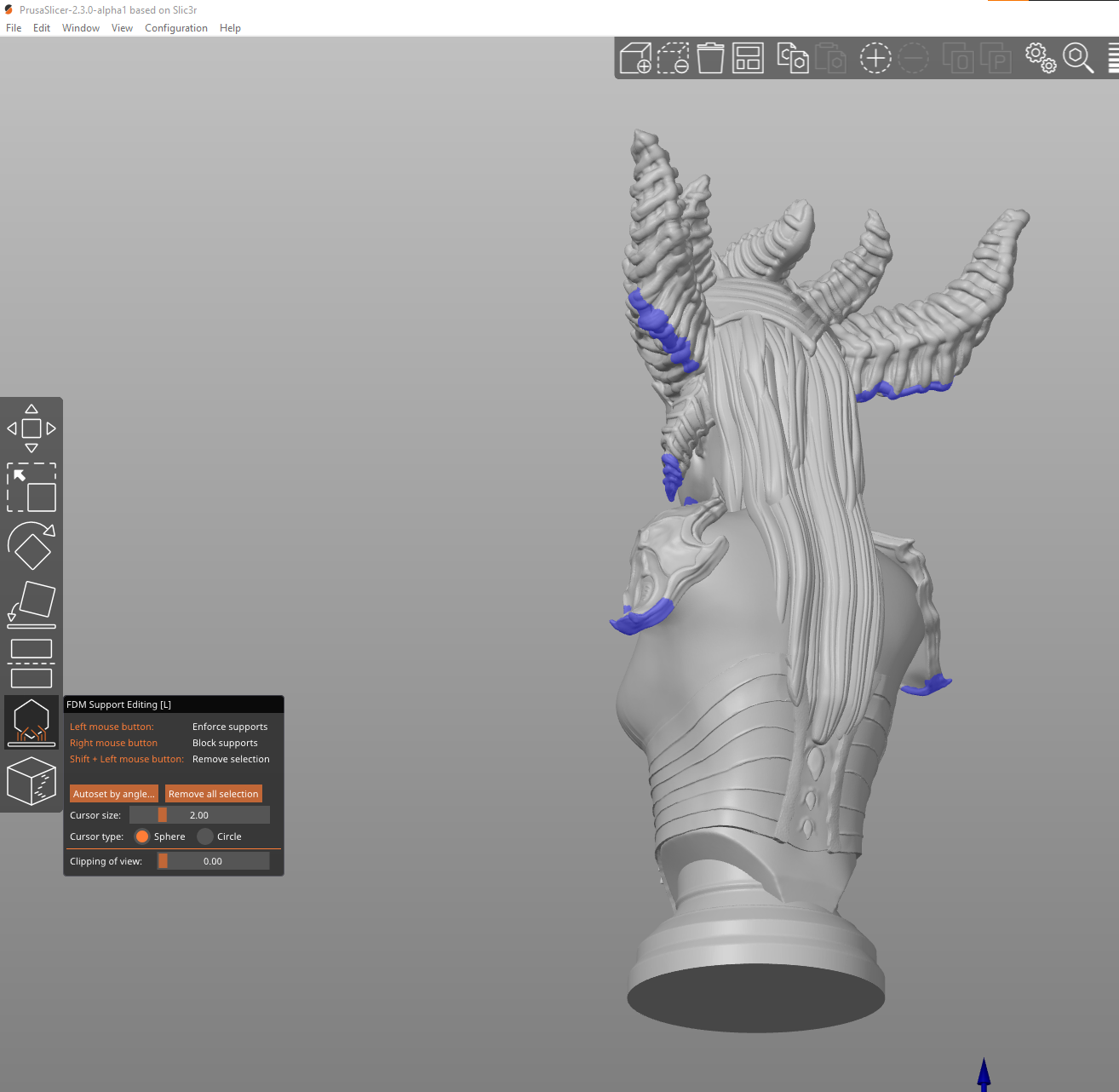
Task: Choose the Circle cursor type
Action: 205,836
